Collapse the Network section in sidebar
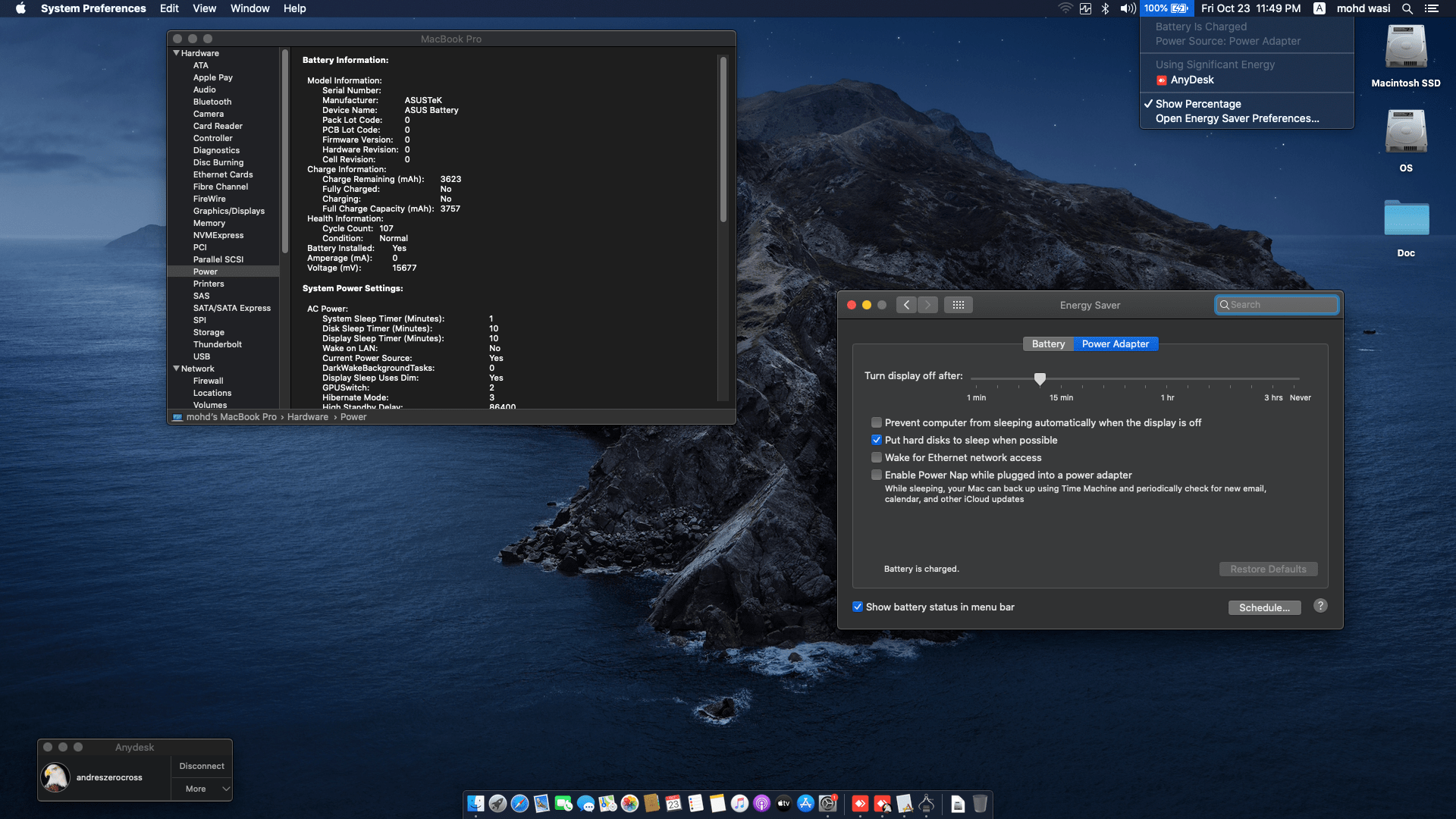The image size is (1456, 819). tap(177, 369)
